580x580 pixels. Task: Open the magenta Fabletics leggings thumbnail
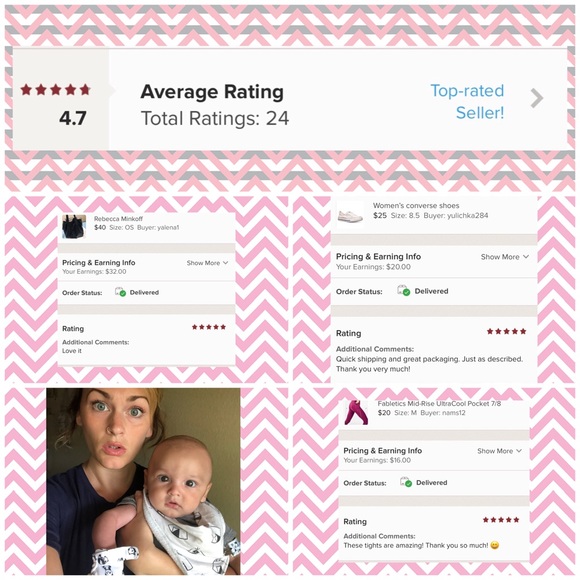[356, 412]
